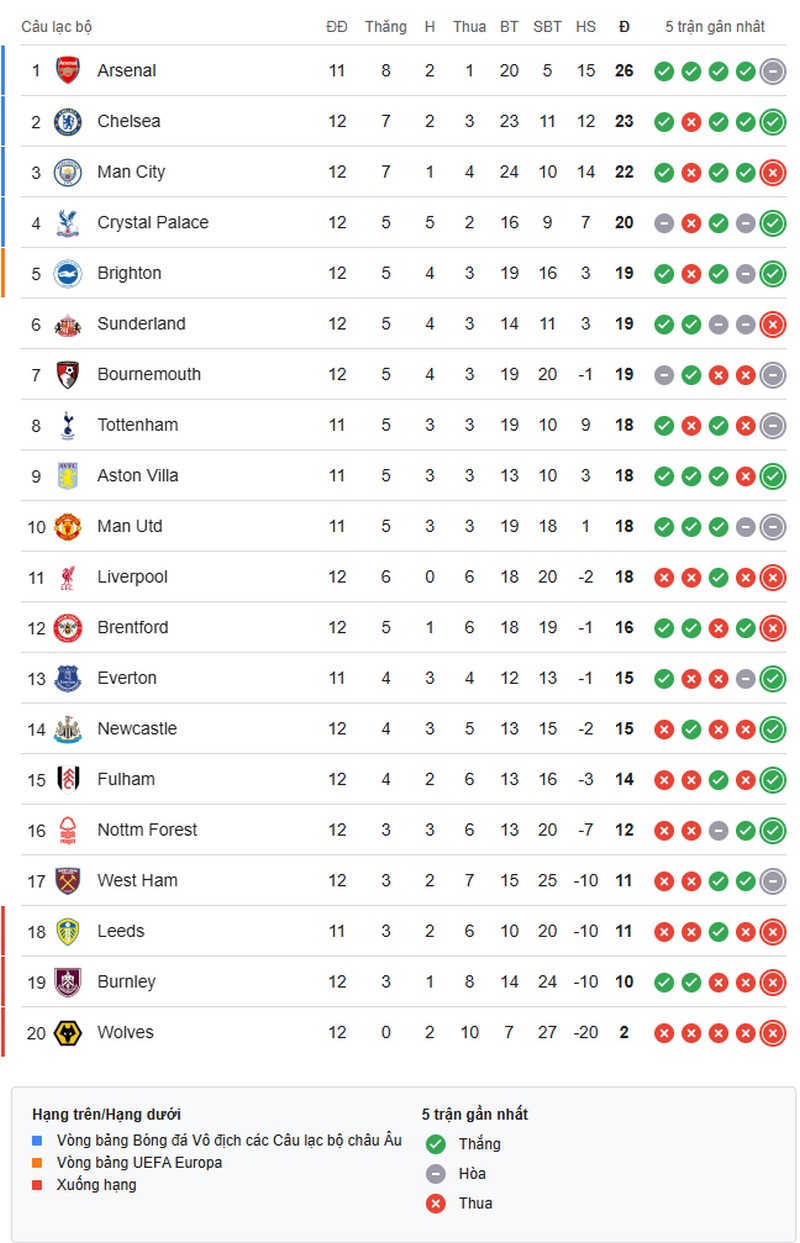Click Man City's latest match loss icon
The width and height of the screenshot is (800, 1243).
pyautogui.click(x=772, y=172)
